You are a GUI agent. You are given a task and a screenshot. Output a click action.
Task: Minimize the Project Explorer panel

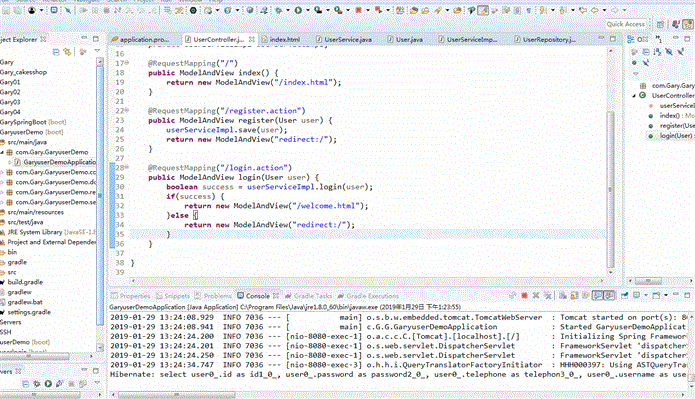point(84,39)
